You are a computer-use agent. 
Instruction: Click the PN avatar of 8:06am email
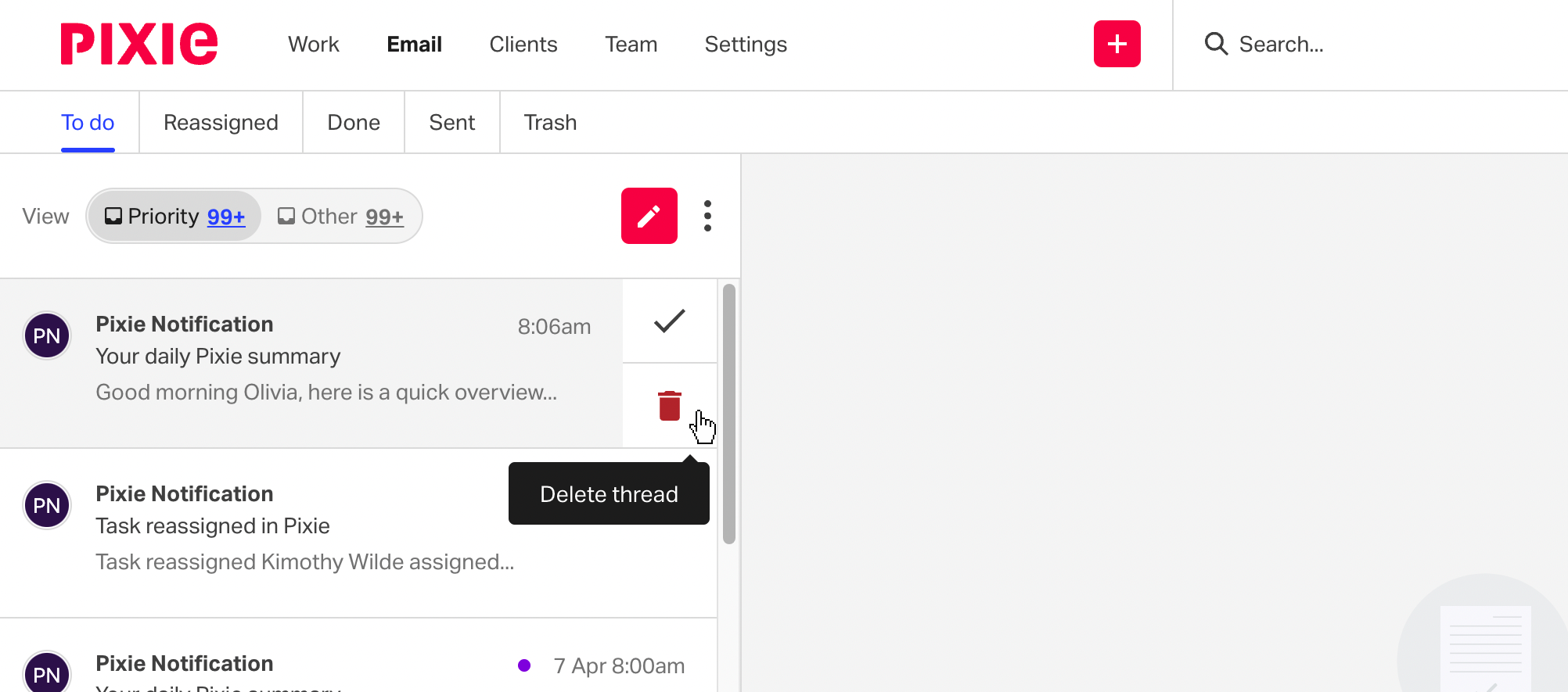tap(47, 335)
